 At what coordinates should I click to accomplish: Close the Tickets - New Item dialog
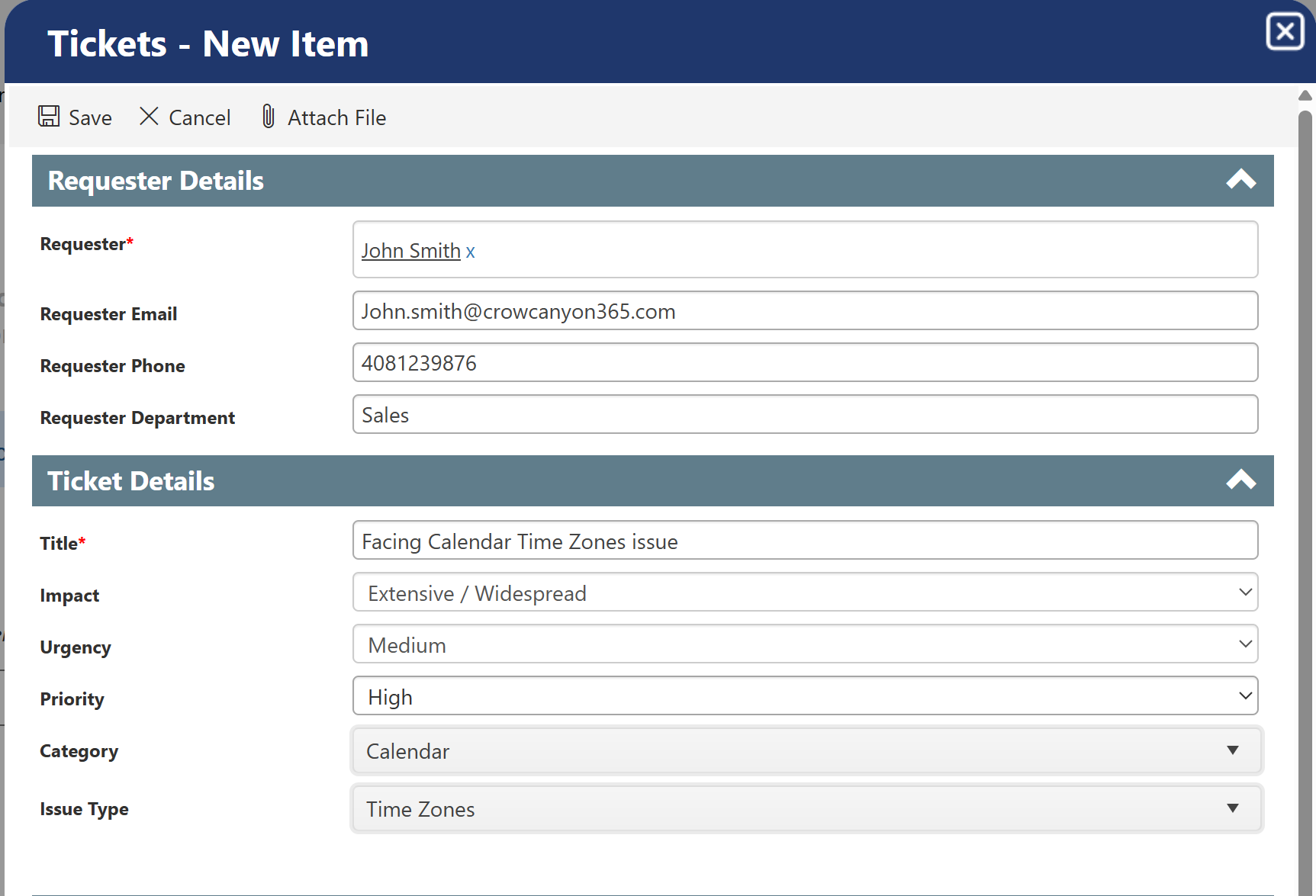(1285, 31)
